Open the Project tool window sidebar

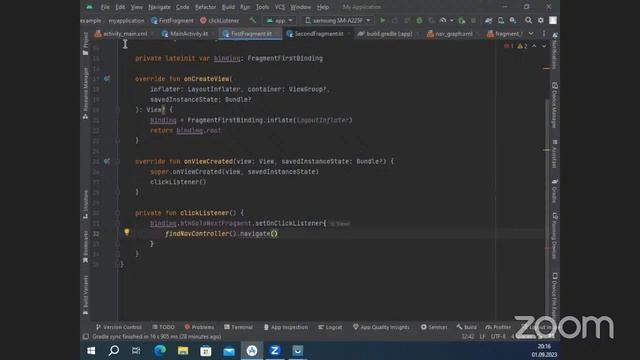coord(85,43)
